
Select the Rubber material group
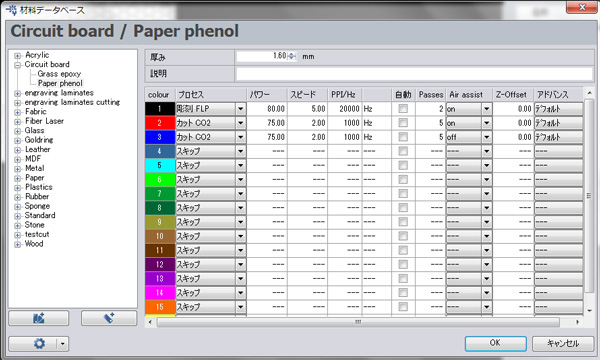tap(37, 196)
